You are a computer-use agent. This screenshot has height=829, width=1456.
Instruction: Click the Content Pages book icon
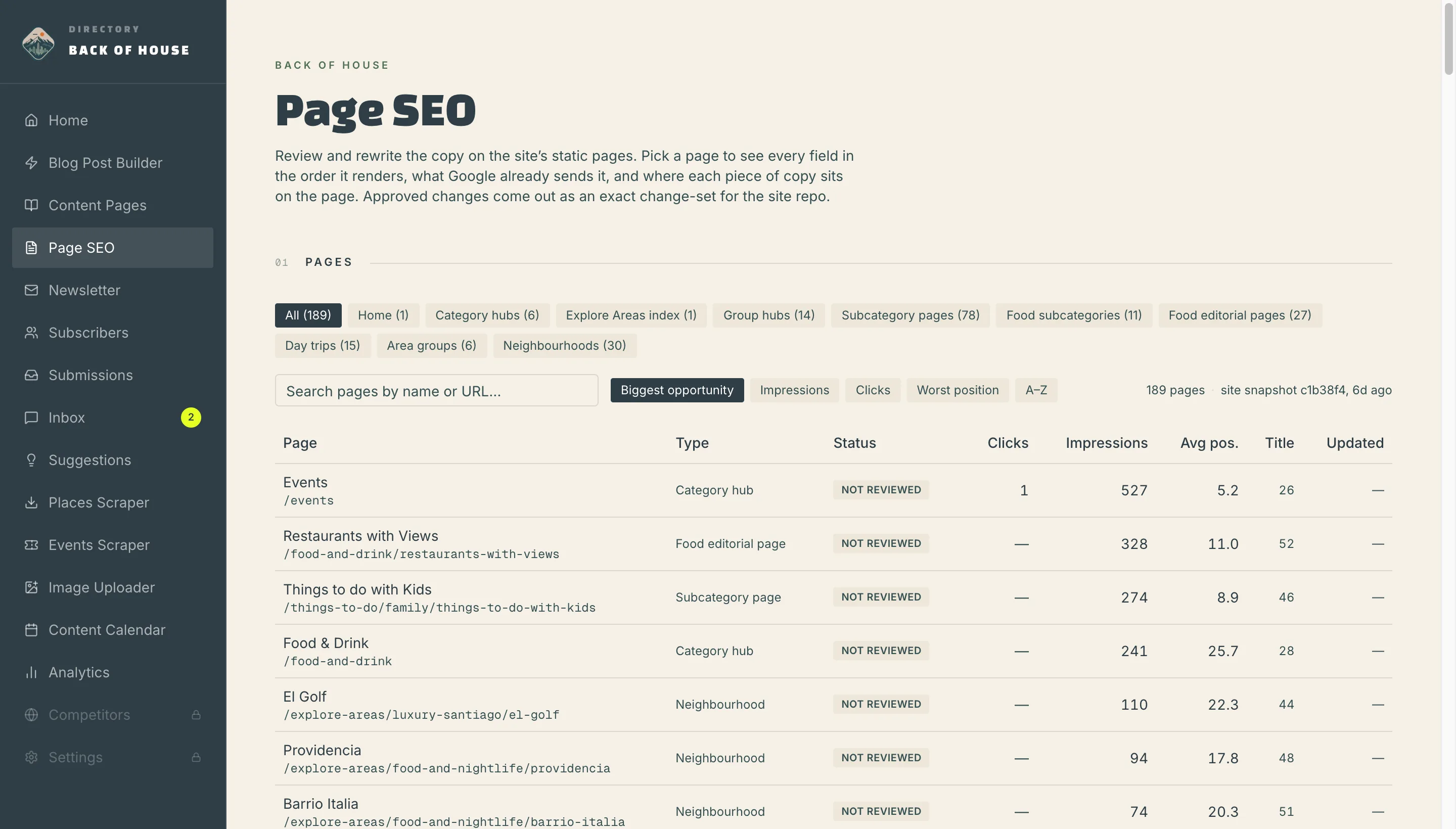31,205
